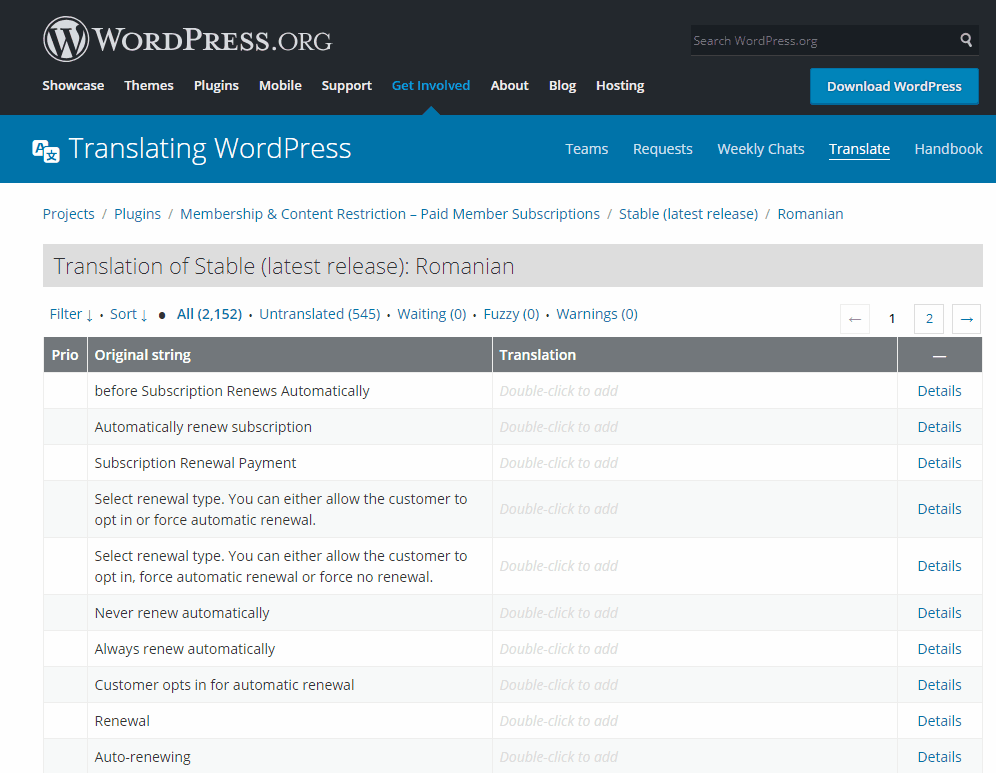Viewport: 996px width, 773px height.
Task: Click the Download WordPress button
Action: (894, 86)
